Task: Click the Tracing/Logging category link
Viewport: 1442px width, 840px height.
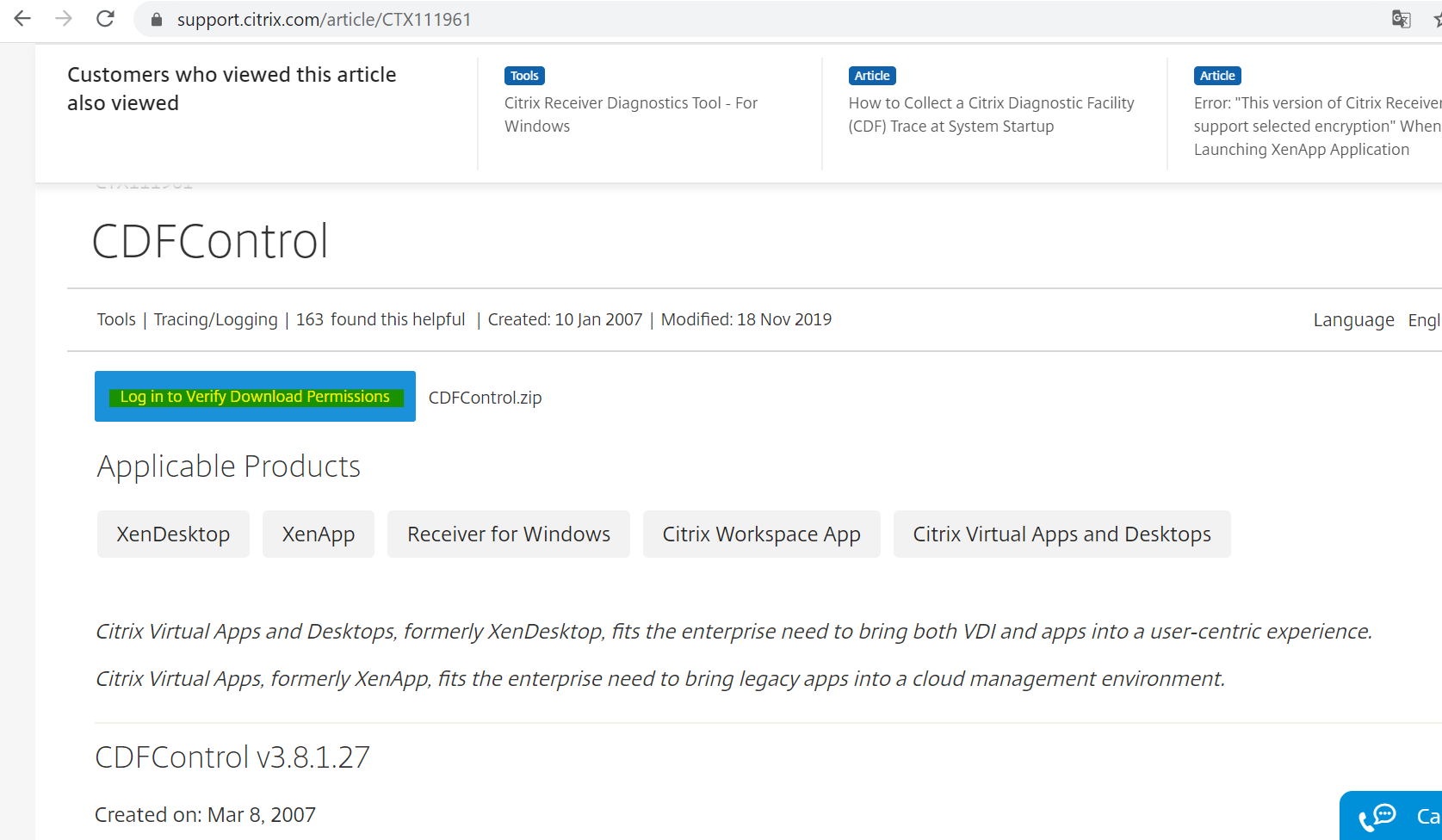Action: [x=215, y=319]
